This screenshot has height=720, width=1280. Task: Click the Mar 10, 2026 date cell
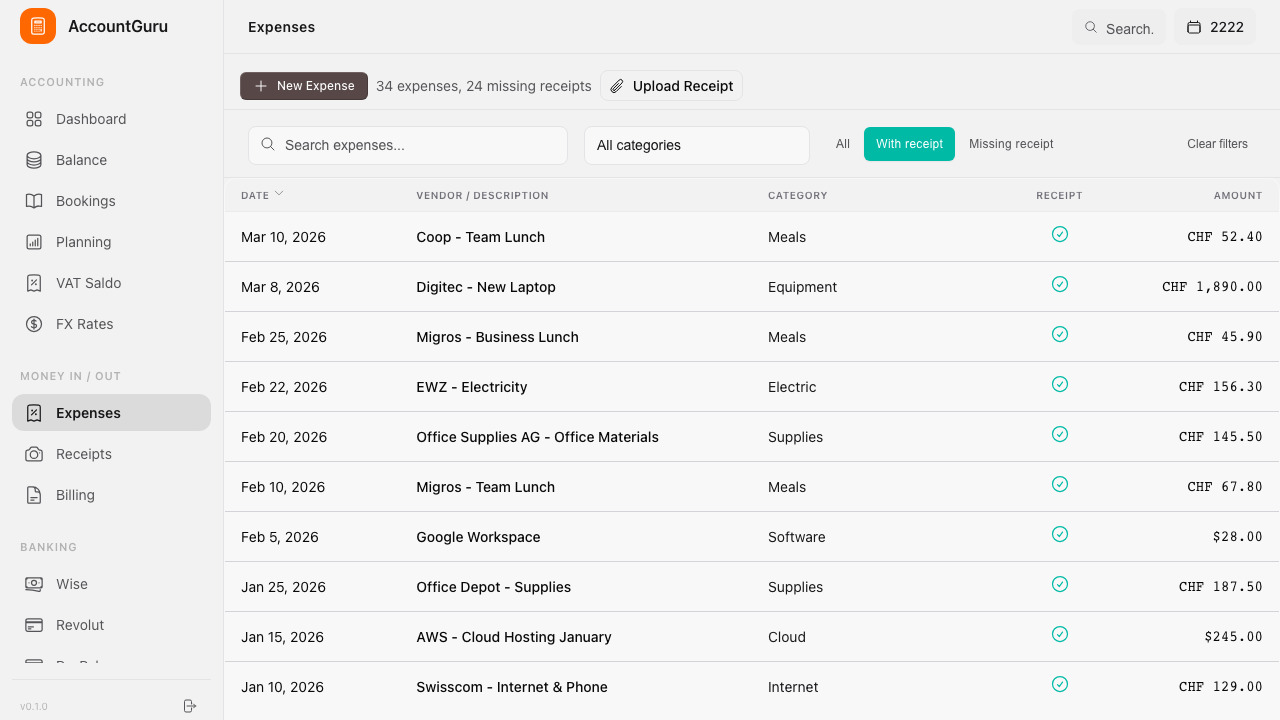tap(283, 237)
